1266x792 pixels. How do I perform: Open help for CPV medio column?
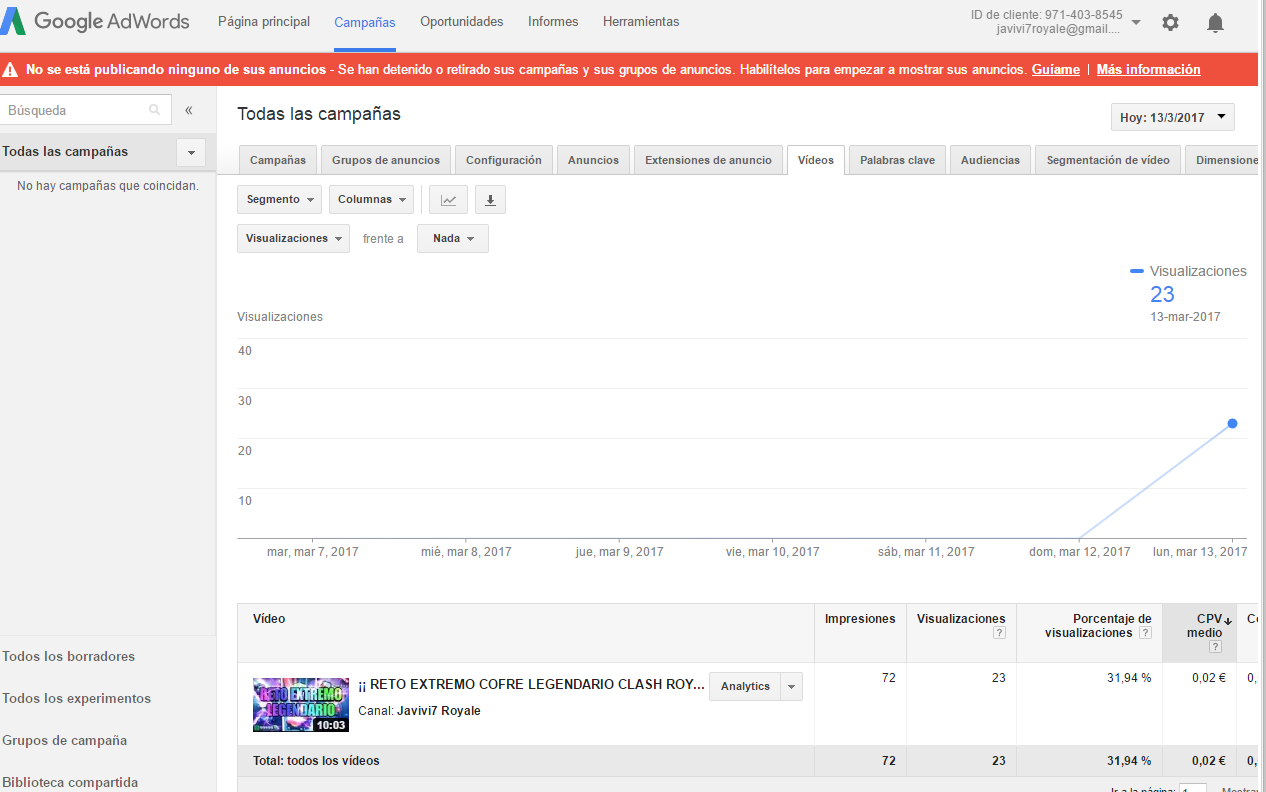tap(1215, 647)
